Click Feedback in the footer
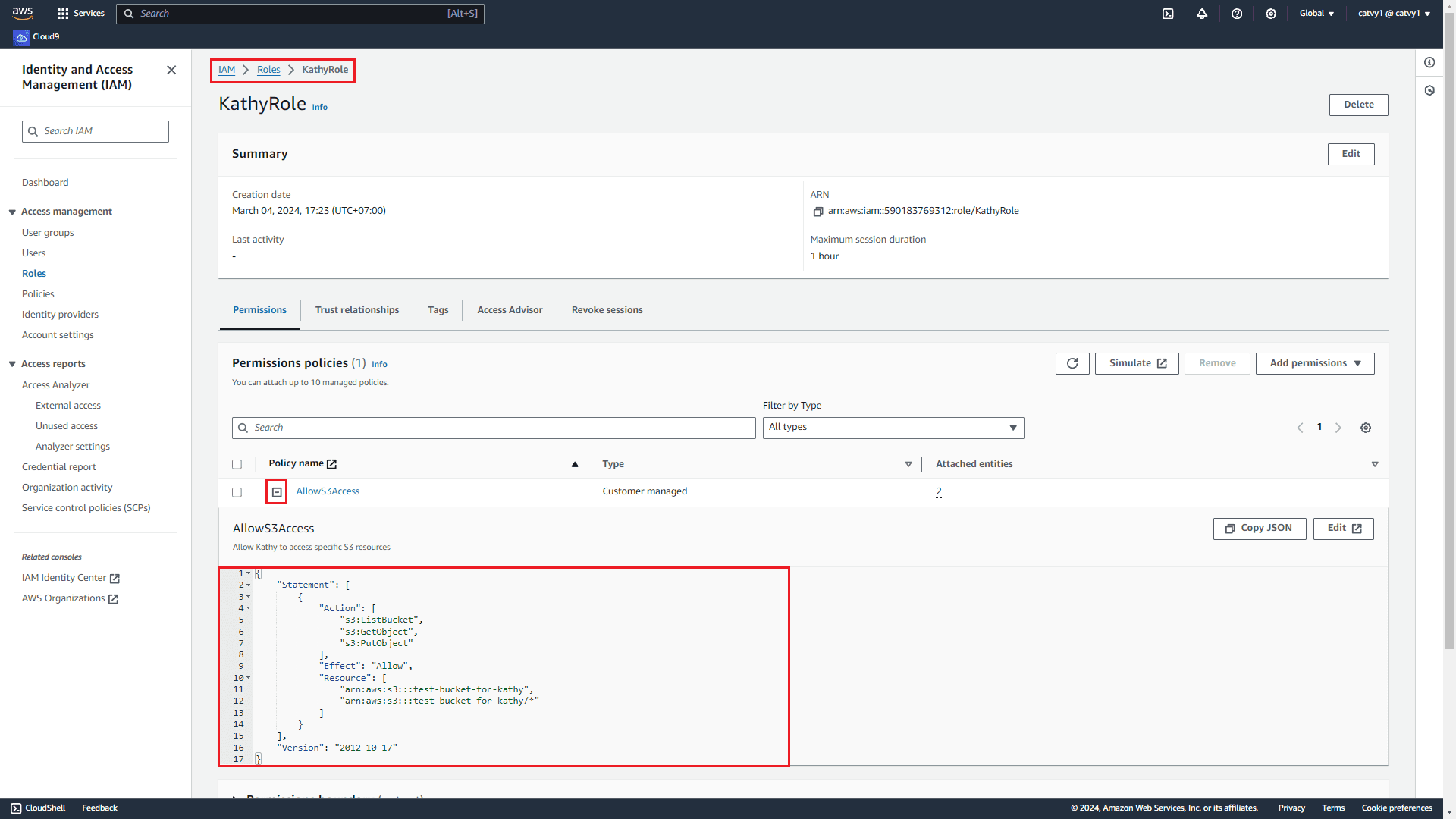This screenshot has height=819, width=1456. (99, 808)
